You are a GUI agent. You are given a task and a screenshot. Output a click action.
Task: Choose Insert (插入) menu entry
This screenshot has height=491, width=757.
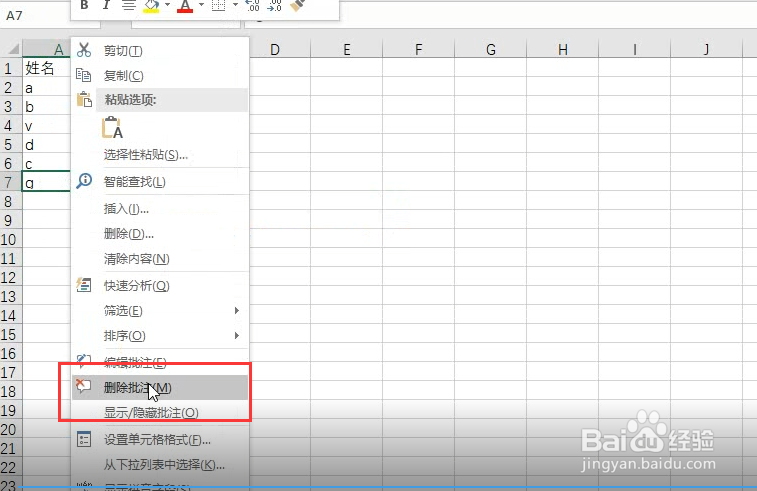(160, 209)
